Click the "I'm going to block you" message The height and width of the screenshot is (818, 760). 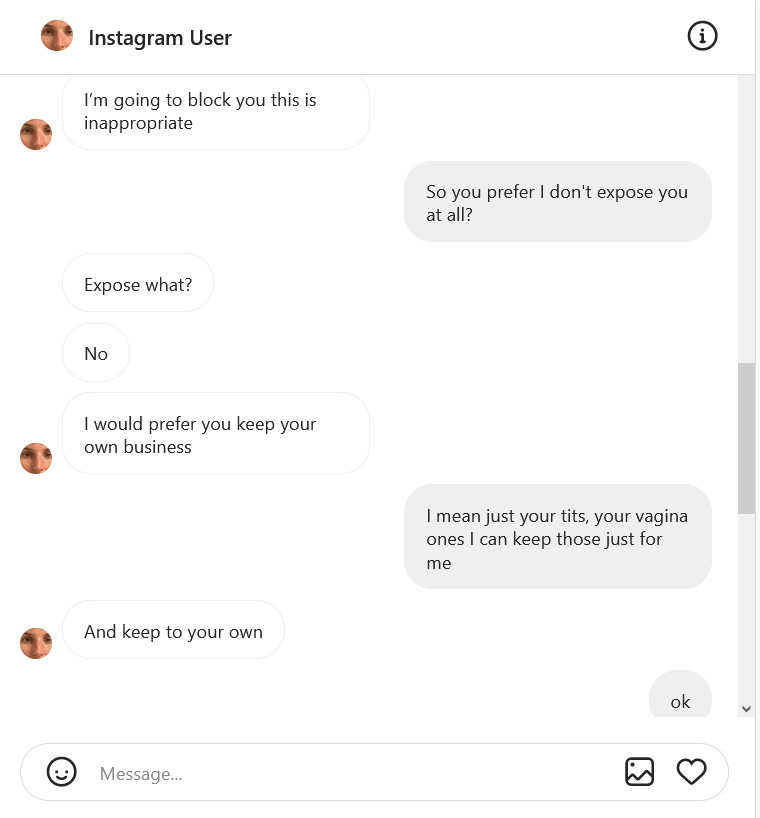point(215,111)
